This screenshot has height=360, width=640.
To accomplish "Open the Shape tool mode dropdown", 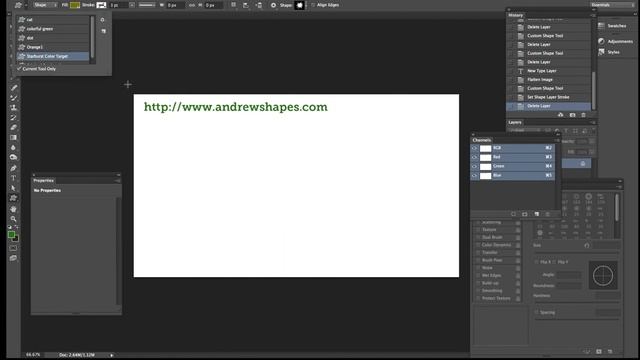I will pyautogui.click(x=45, y=5).
